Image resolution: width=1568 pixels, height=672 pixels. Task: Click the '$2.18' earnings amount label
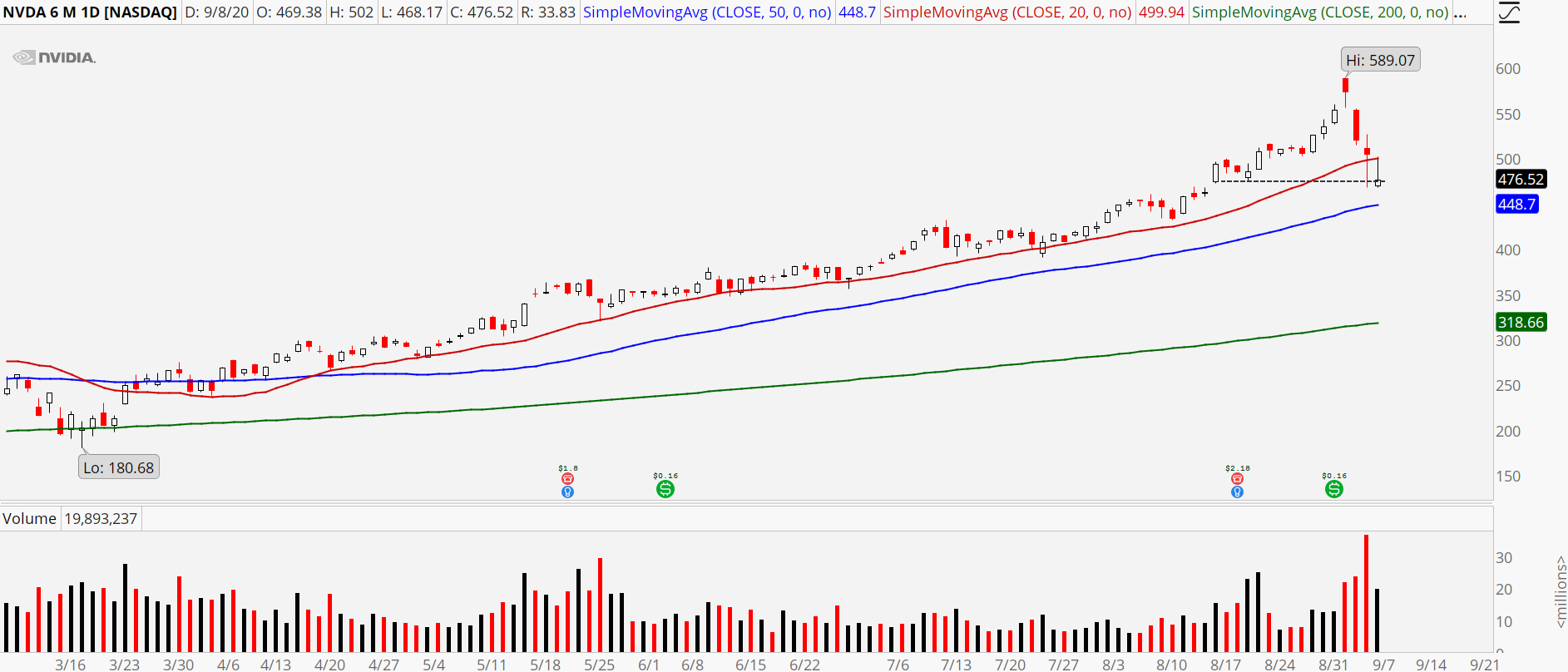(x=1238, y=468)
